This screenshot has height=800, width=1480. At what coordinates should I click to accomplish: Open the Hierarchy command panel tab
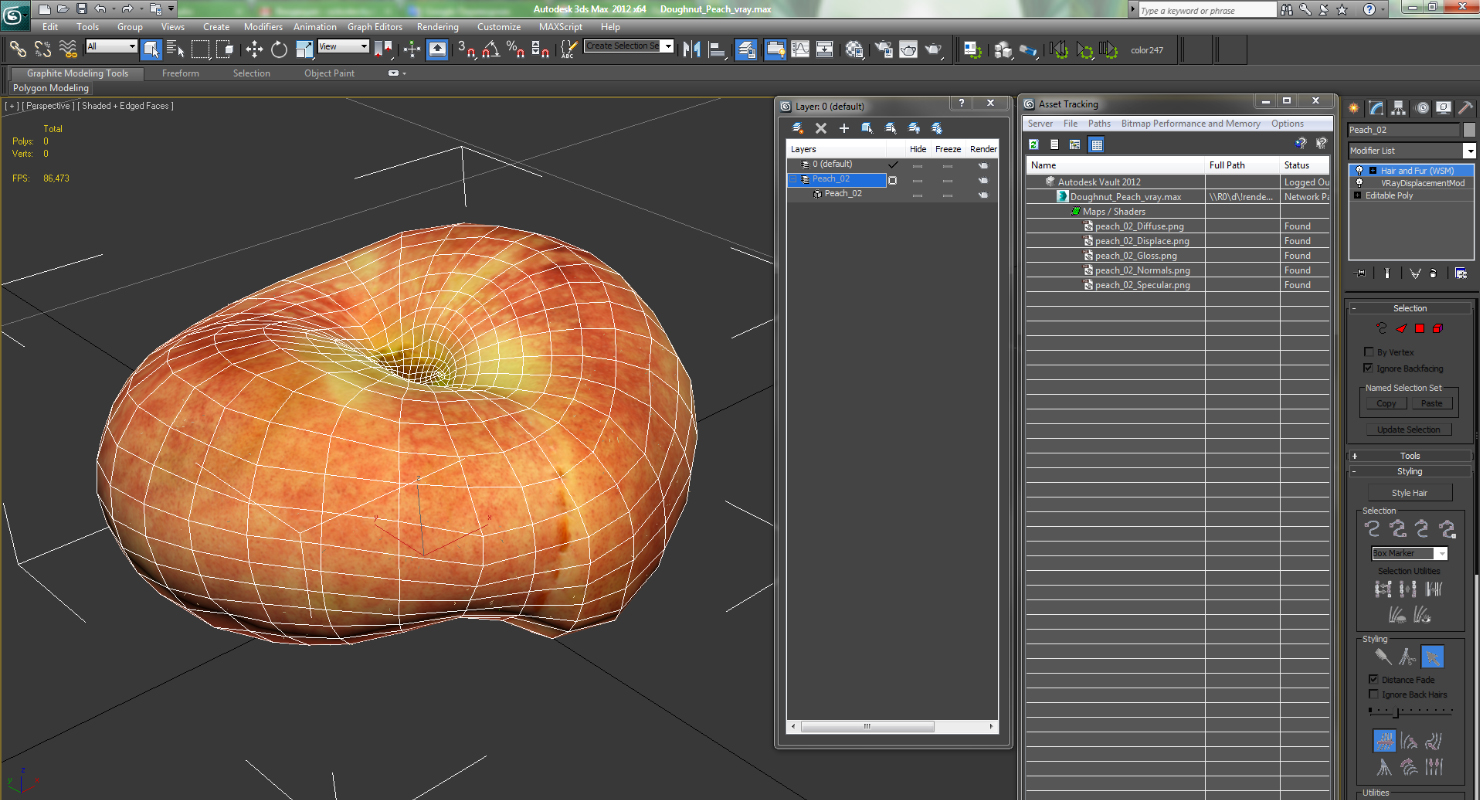[1398, 108]
